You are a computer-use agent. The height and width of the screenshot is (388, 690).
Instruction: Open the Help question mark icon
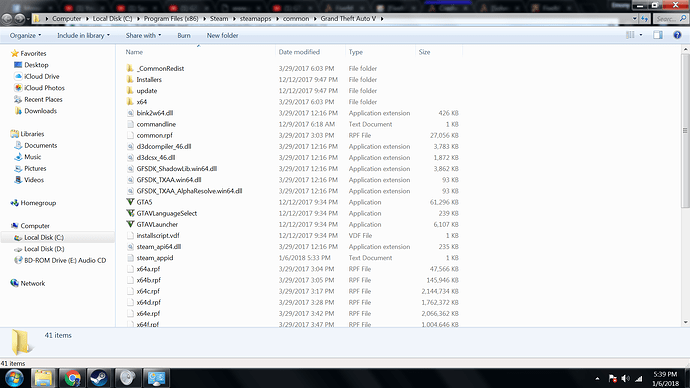(x=677, y=35)
